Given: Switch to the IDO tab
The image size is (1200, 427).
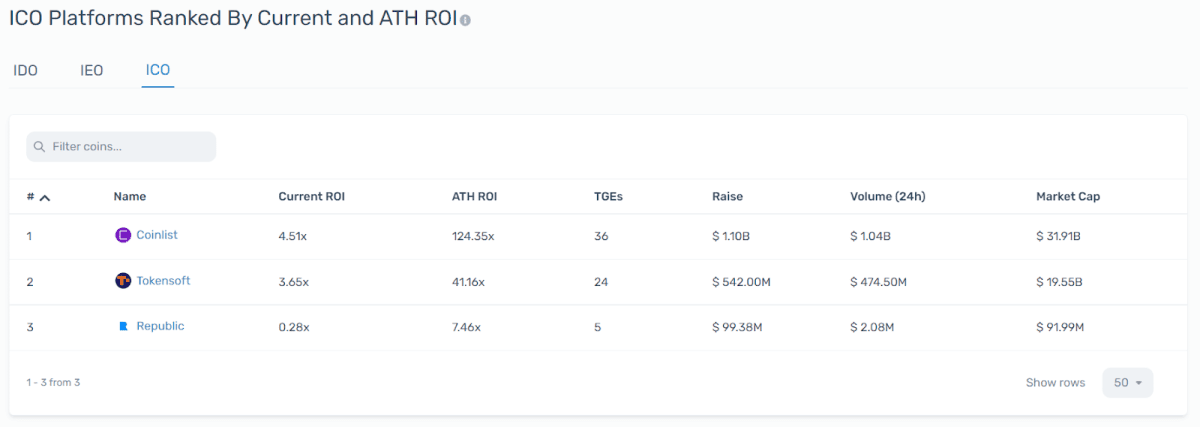Looking at the screenshot, I should [x=25, y=71].
